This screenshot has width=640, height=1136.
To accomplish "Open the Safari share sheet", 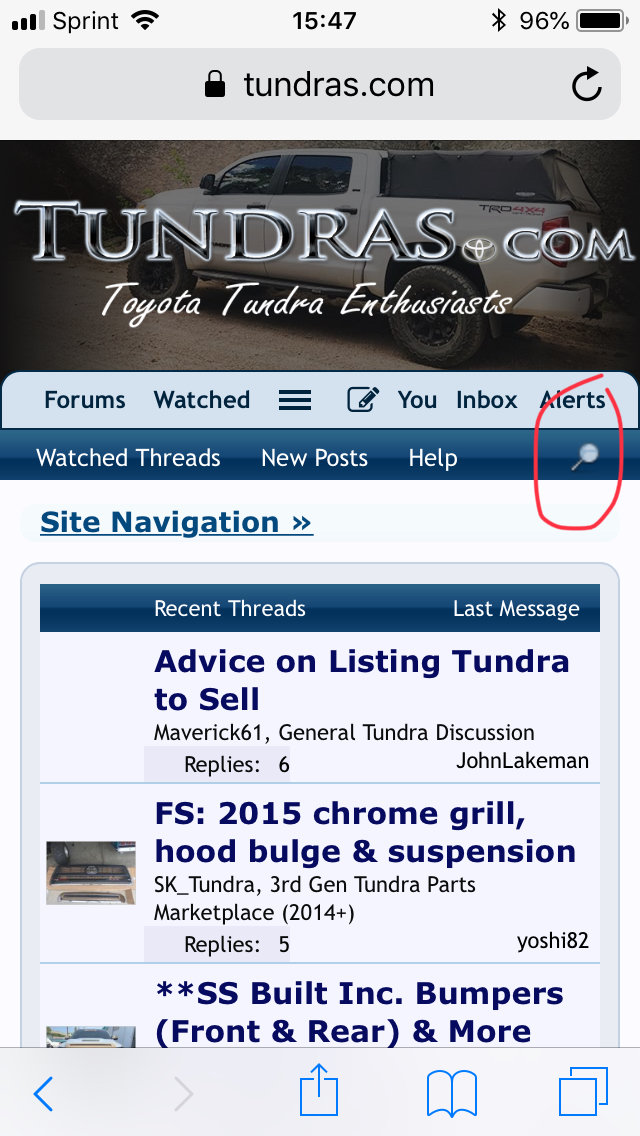I will [319, 1088].
